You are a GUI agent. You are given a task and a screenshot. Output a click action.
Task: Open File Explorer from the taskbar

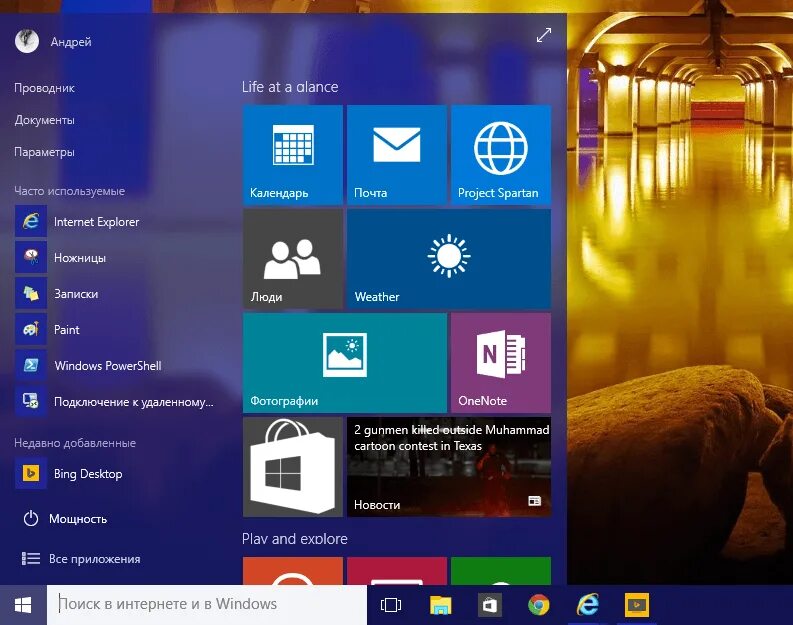click(x=440, y=605)
